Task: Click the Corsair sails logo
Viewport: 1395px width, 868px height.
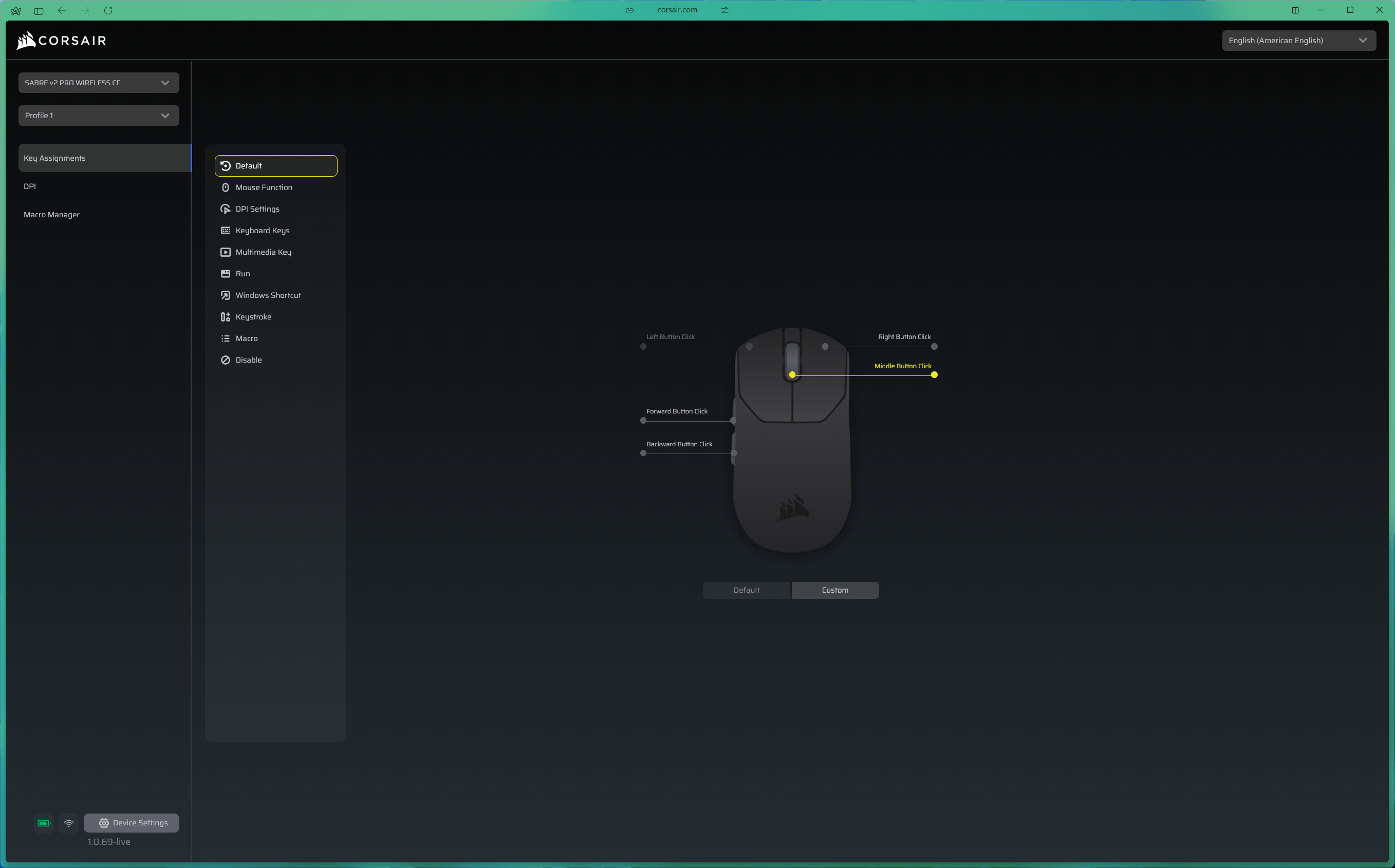Action: coord(26,40)
